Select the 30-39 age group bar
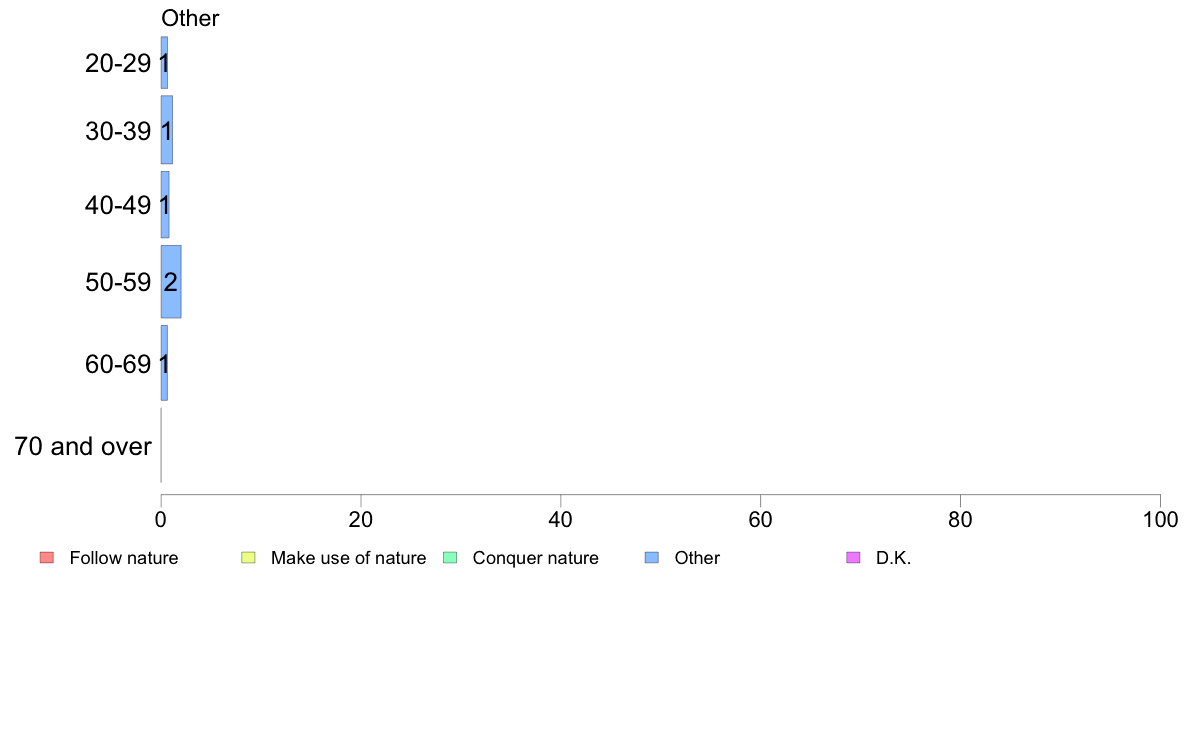The height and width of the screenshot is (736, 1188). pyautogui.click(x=167, y=130)
